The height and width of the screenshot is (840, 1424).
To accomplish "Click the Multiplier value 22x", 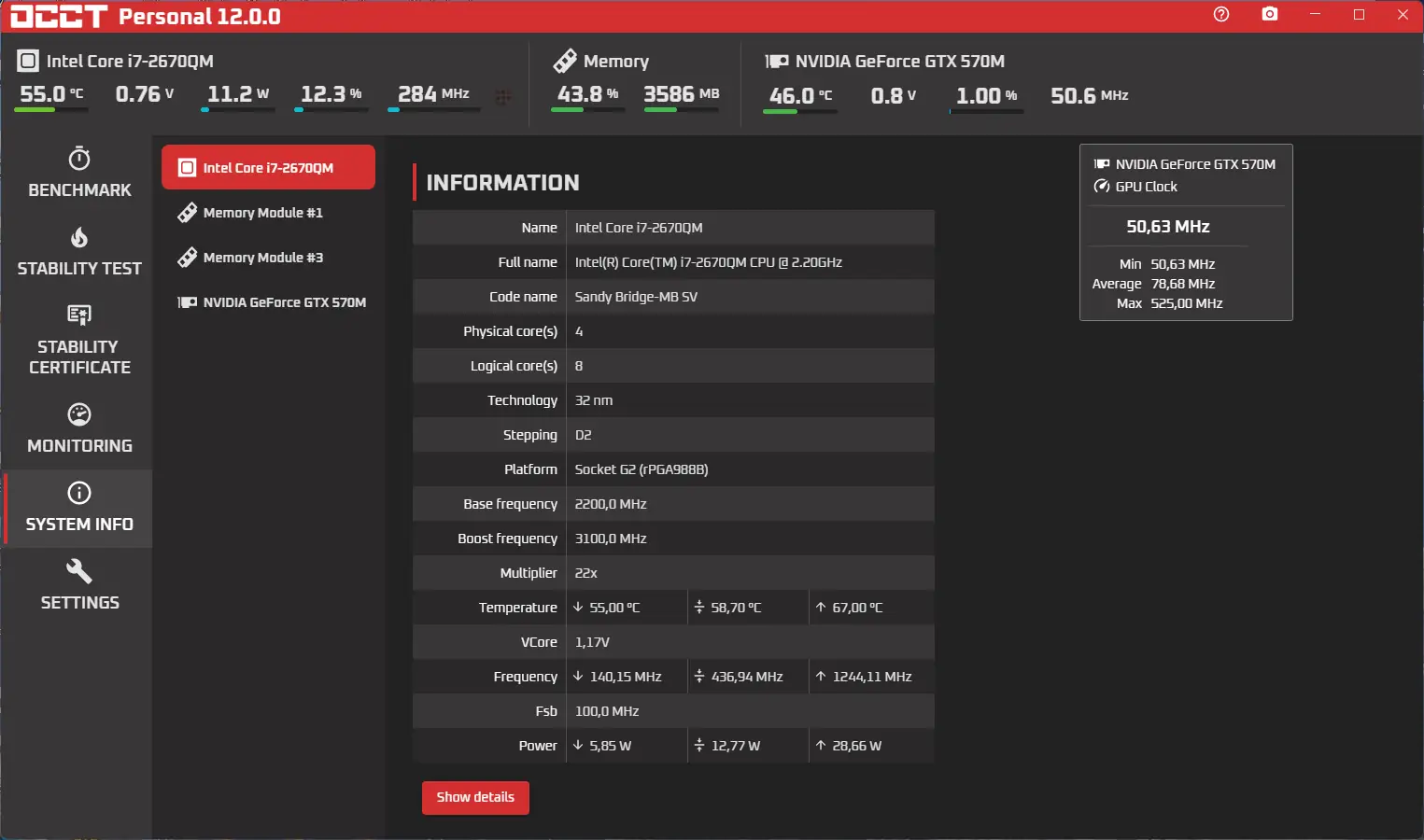I will pos(586,573).
